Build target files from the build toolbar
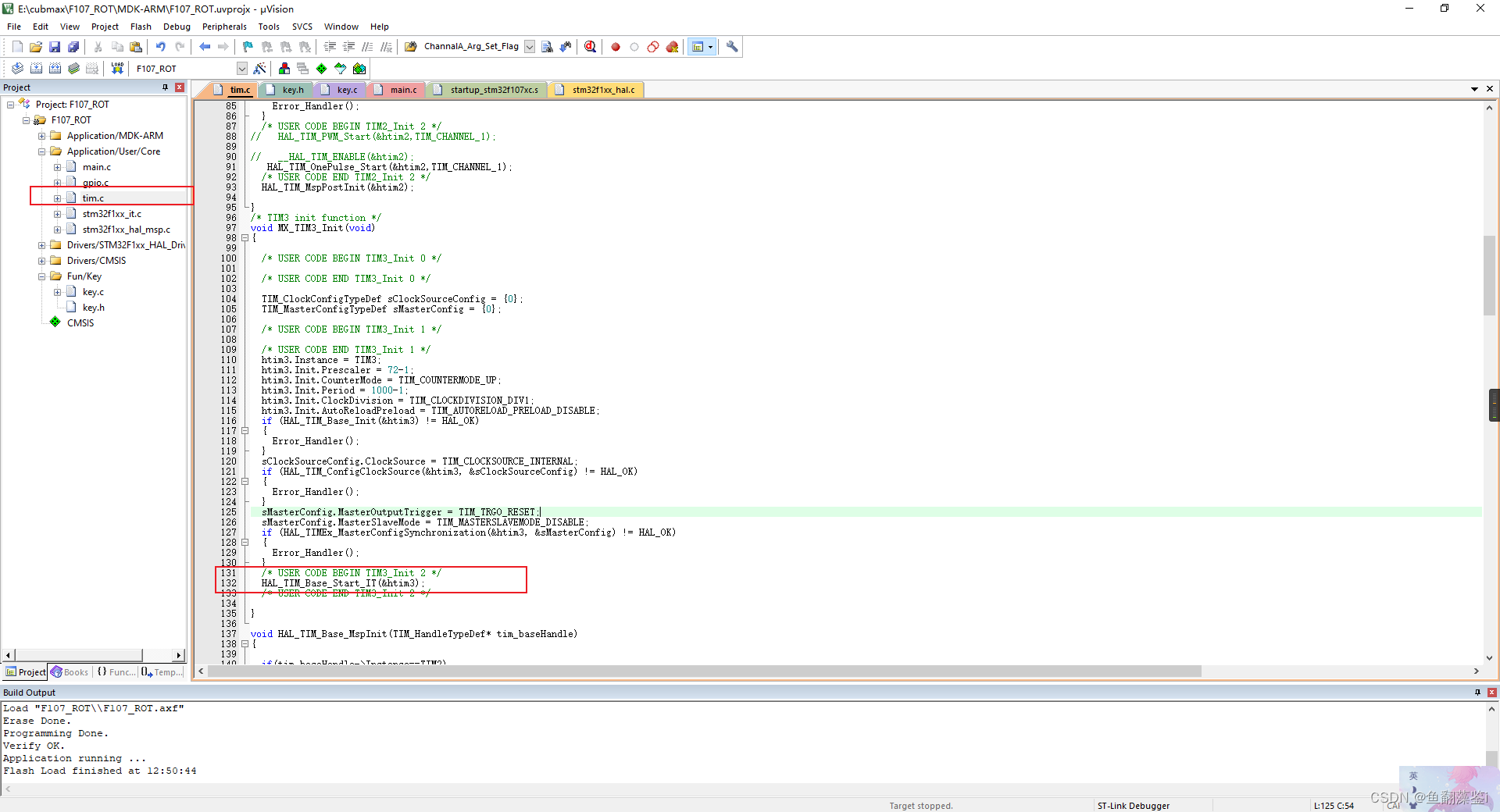Image resolution: width=1500 pixels, height=812 pixels. point(36,69)
